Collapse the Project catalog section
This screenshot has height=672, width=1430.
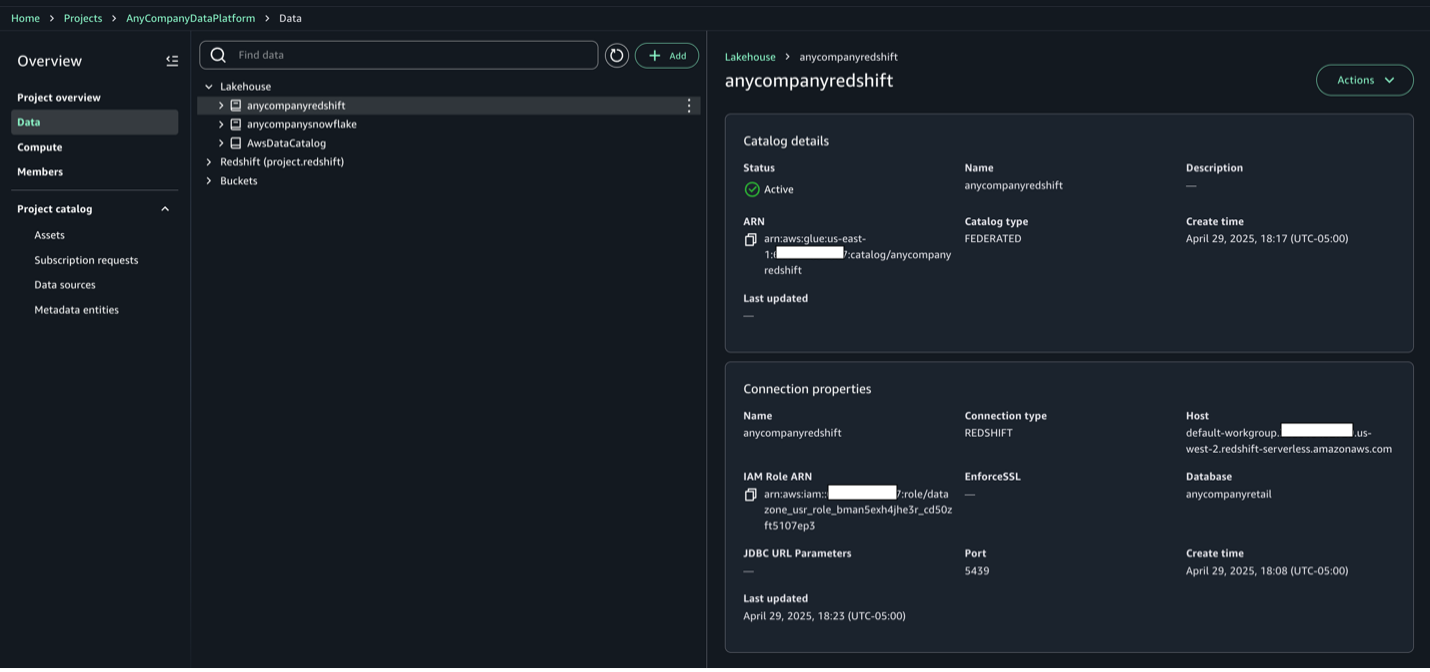coord(165,209)
